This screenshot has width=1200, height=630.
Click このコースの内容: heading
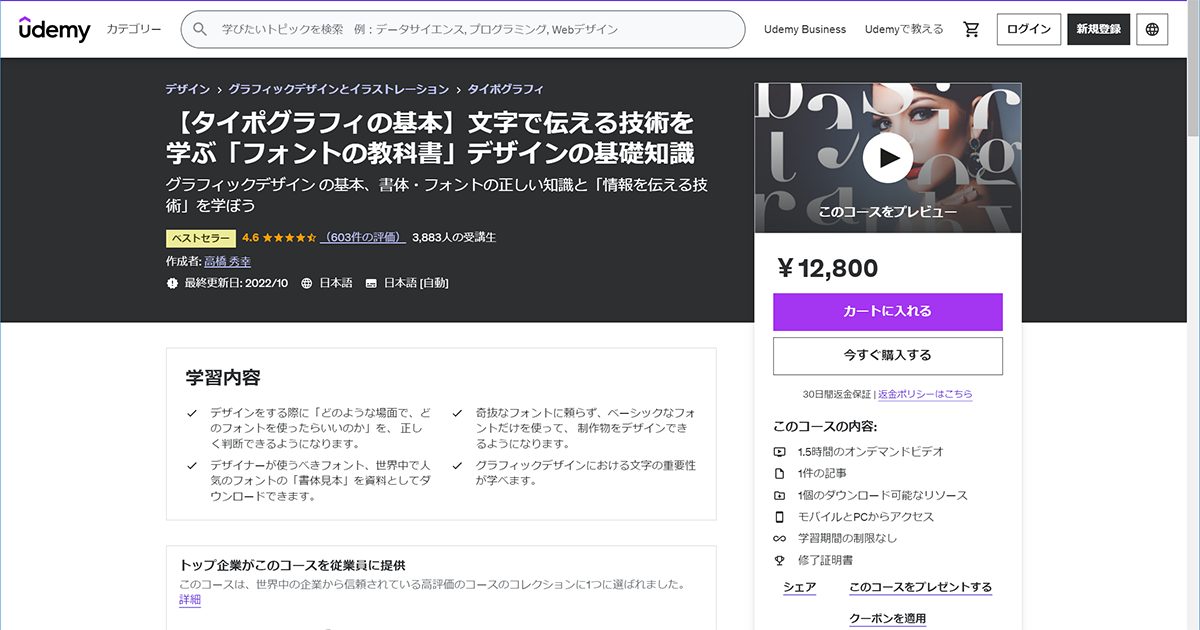(x=825, y=427)
